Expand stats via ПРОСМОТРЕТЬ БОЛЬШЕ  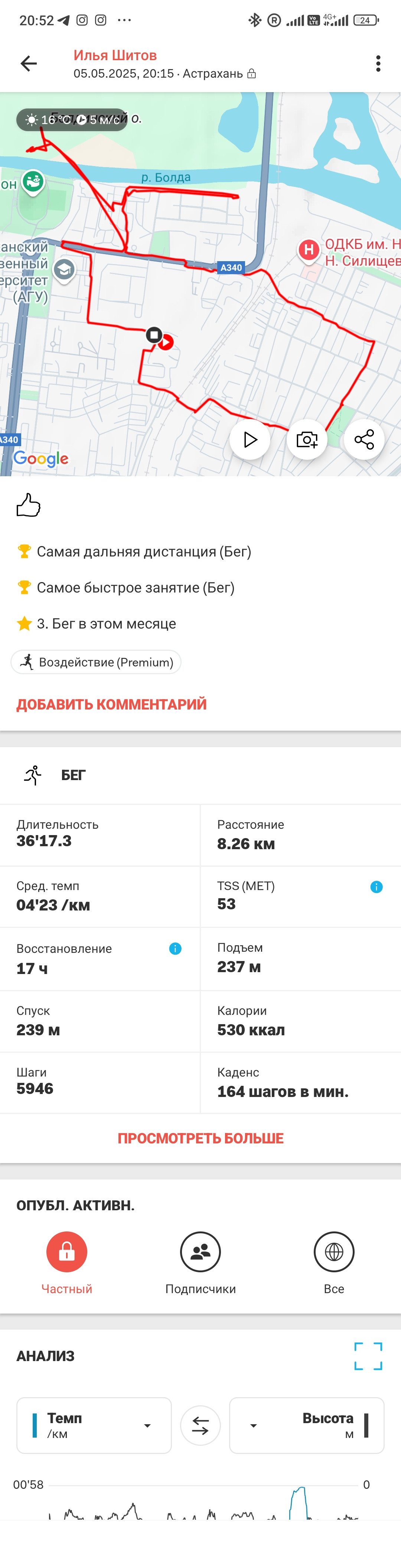(200, 1138)
